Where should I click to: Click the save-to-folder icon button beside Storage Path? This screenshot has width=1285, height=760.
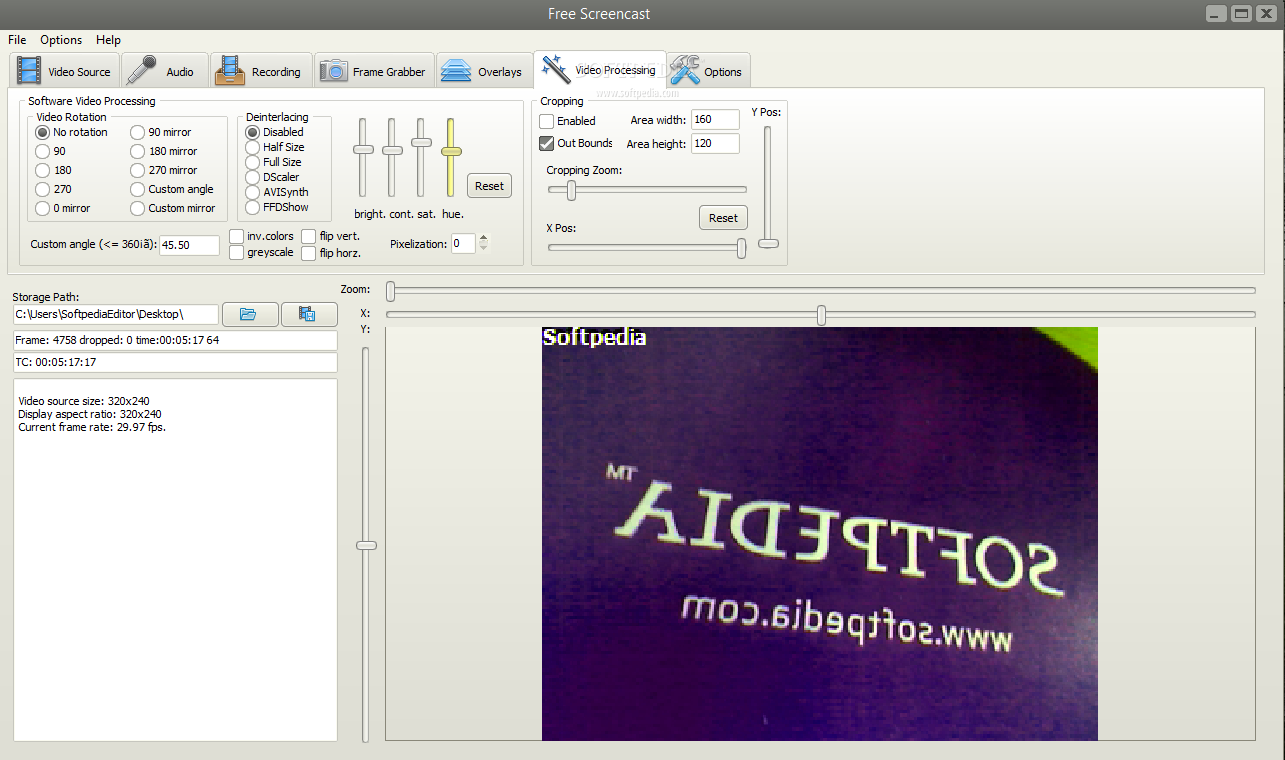(308, 314)
